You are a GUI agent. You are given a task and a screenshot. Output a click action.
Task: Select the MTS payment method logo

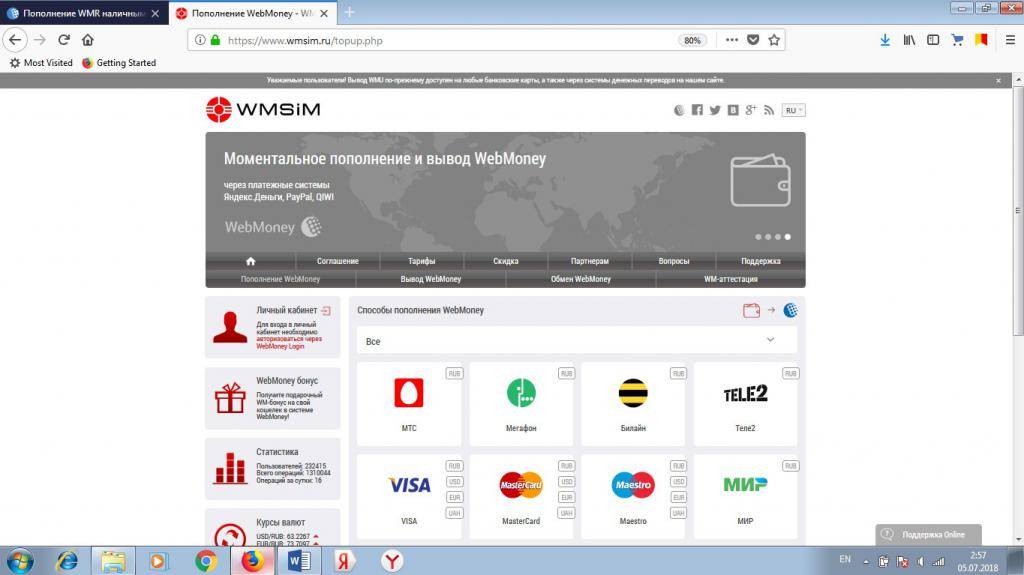click(408, 393)
